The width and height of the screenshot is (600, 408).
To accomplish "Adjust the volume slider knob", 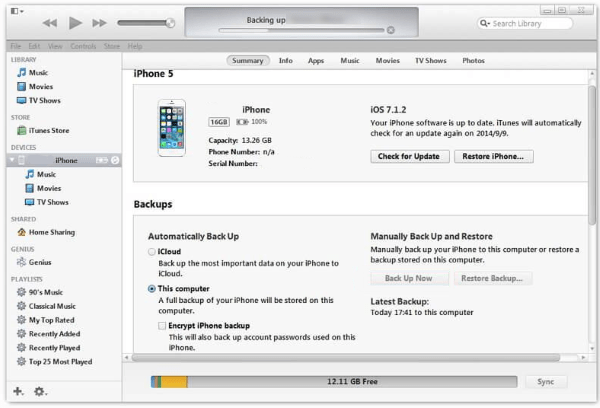I will coord(170,23).
